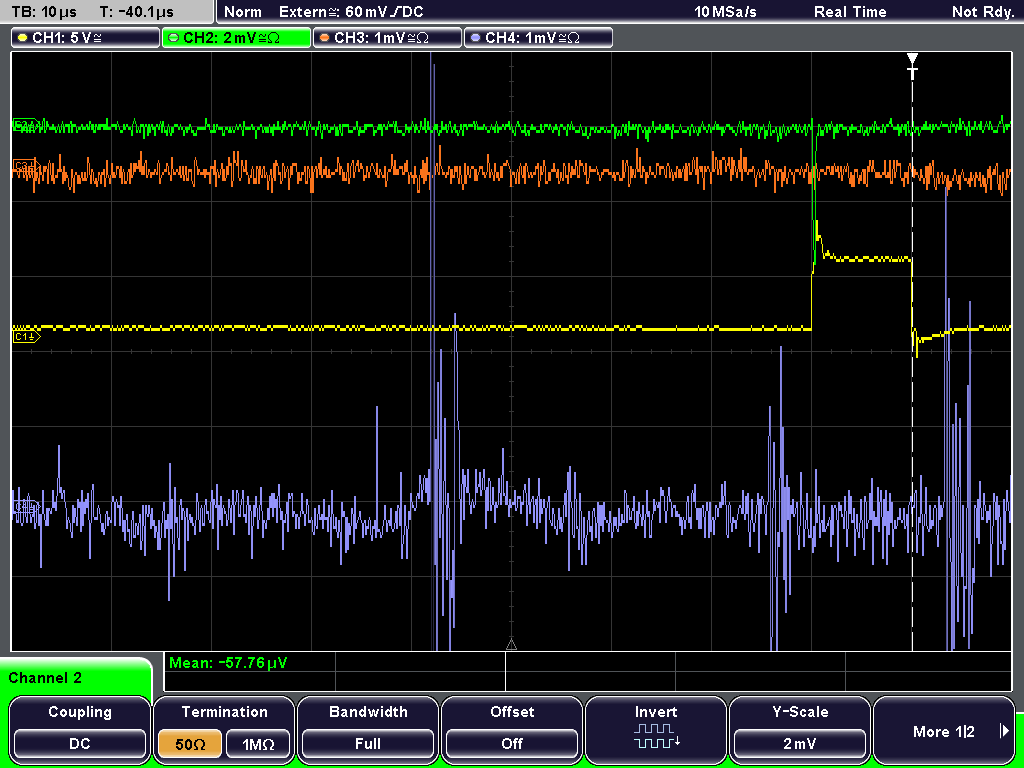The image size is (1024, 768).
Task: Click the time reference triangle at grid bottom
Action: 511,645
